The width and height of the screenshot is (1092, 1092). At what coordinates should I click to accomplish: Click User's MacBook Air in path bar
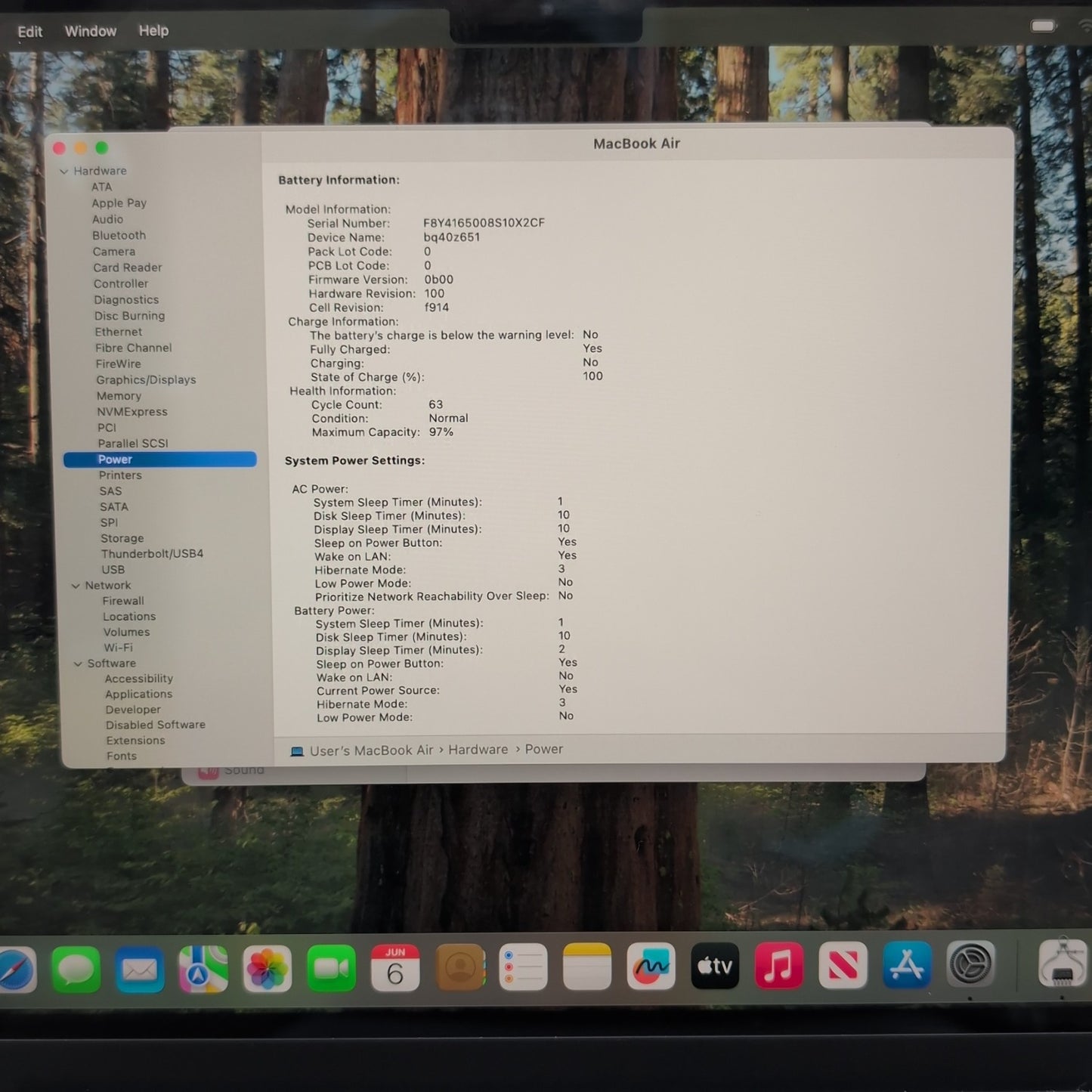pos(371,750)
